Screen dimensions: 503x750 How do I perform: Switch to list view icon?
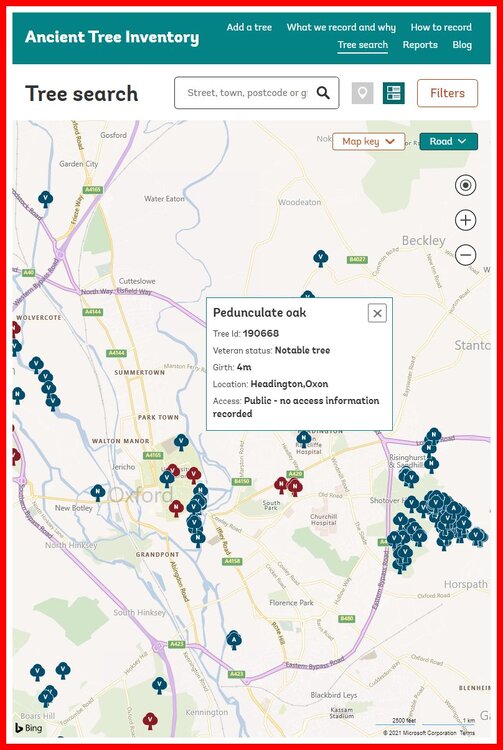(394, 93)
